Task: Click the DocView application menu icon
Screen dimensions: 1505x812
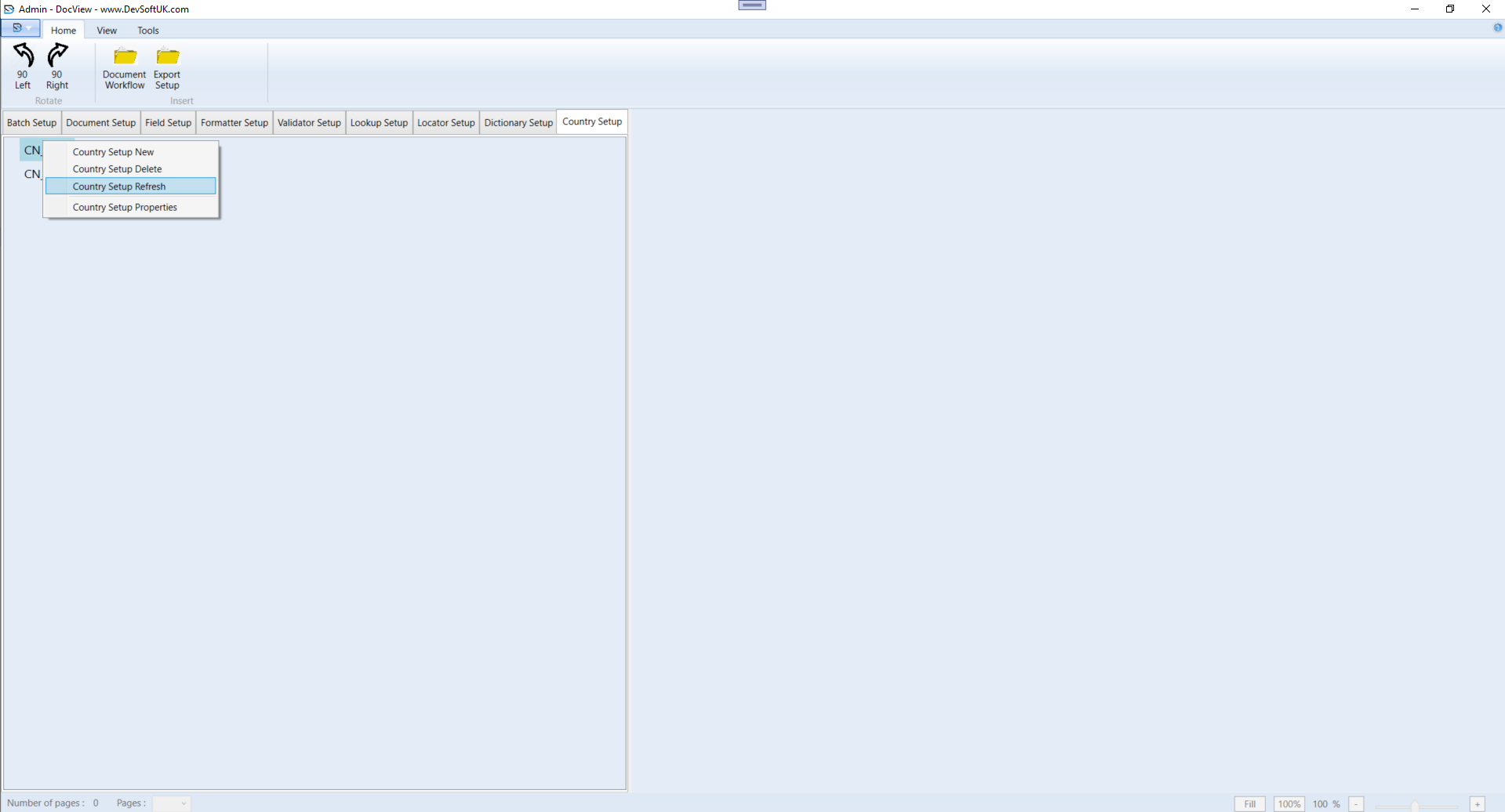Action: (x=15, y=27)
